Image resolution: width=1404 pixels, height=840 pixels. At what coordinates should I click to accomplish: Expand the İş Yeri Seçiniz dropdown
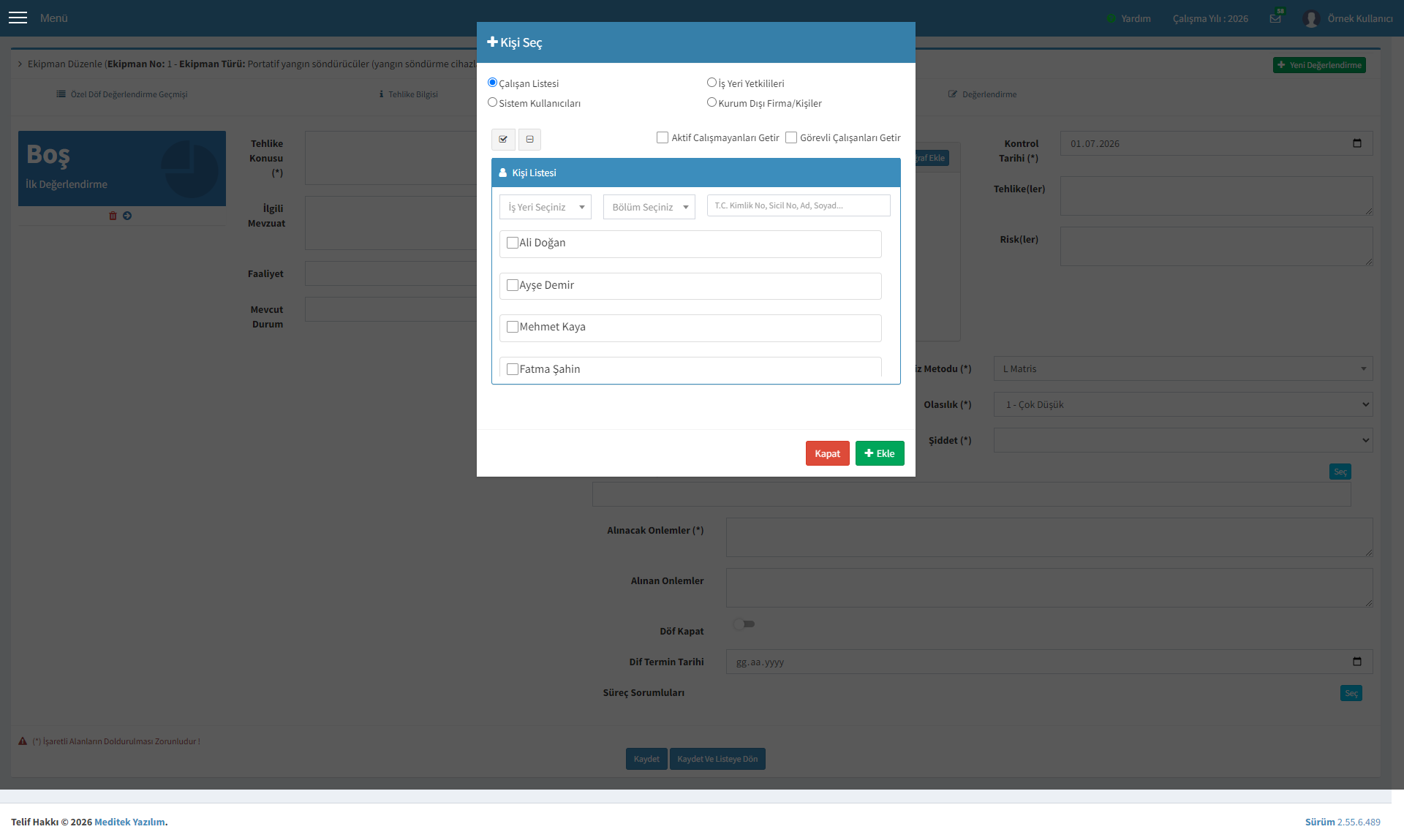pyautogui.click(x=546, y=207)
